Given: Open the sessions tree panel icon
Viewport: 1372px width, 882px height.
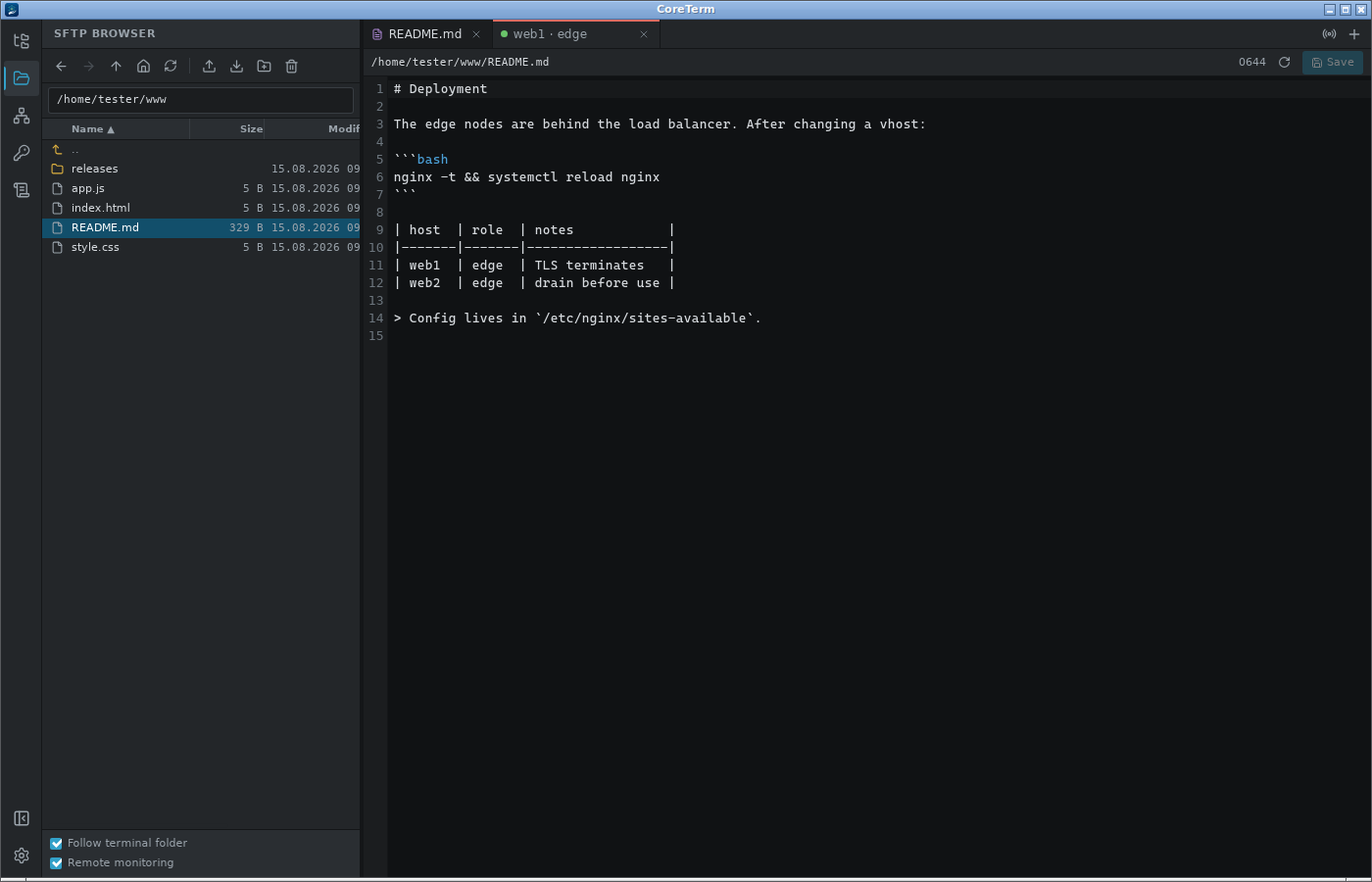Looking at the screenshot, I should tap(22, 41).
